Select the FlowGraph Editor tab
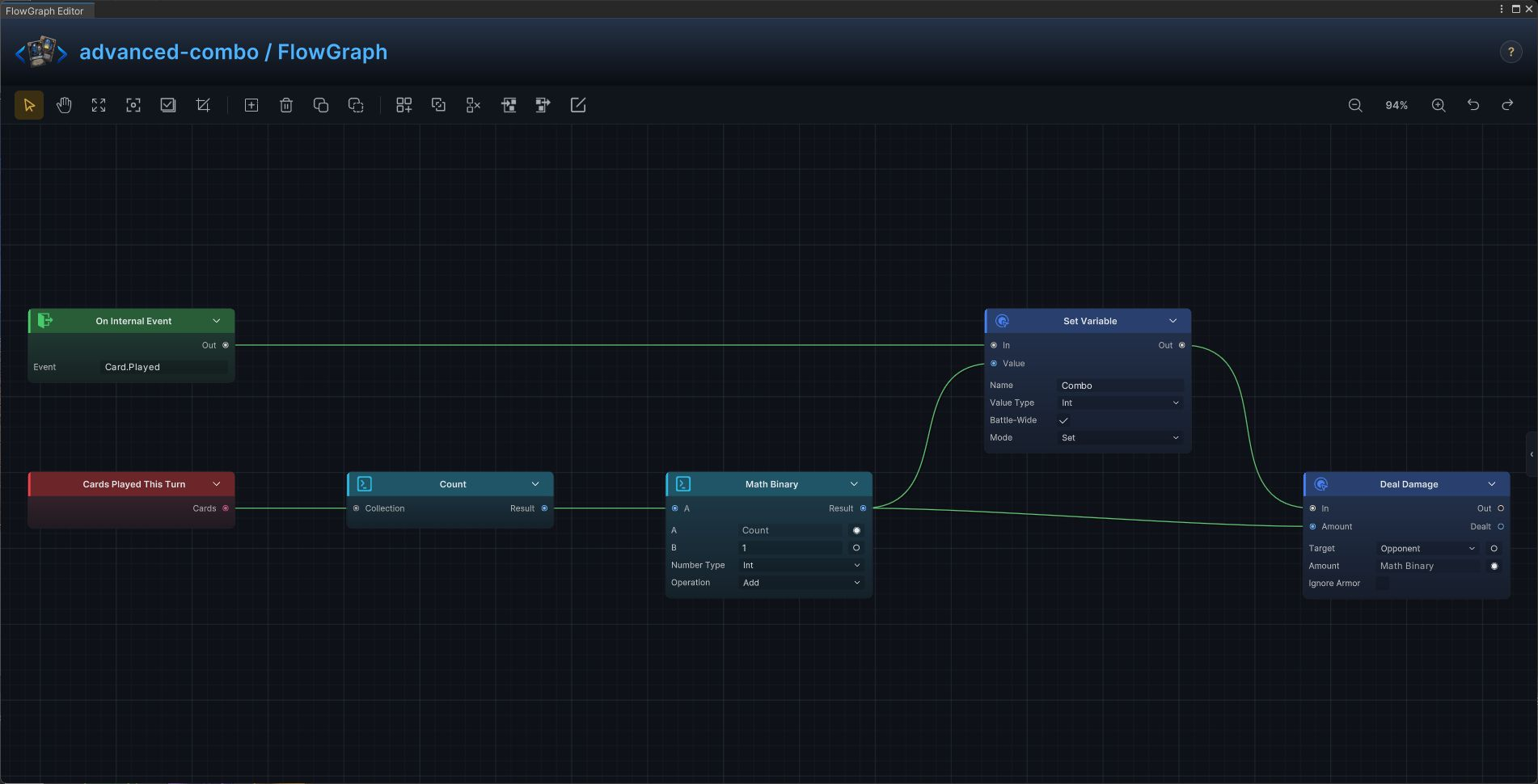Screen dimensions: 1538x784 tap(45, 11)
